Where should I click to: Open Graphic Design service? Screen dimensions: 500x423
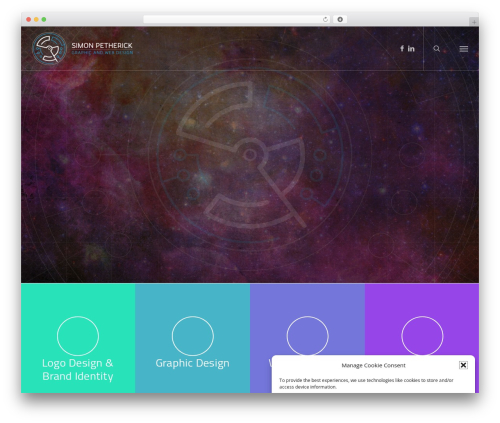click(192, 363)
